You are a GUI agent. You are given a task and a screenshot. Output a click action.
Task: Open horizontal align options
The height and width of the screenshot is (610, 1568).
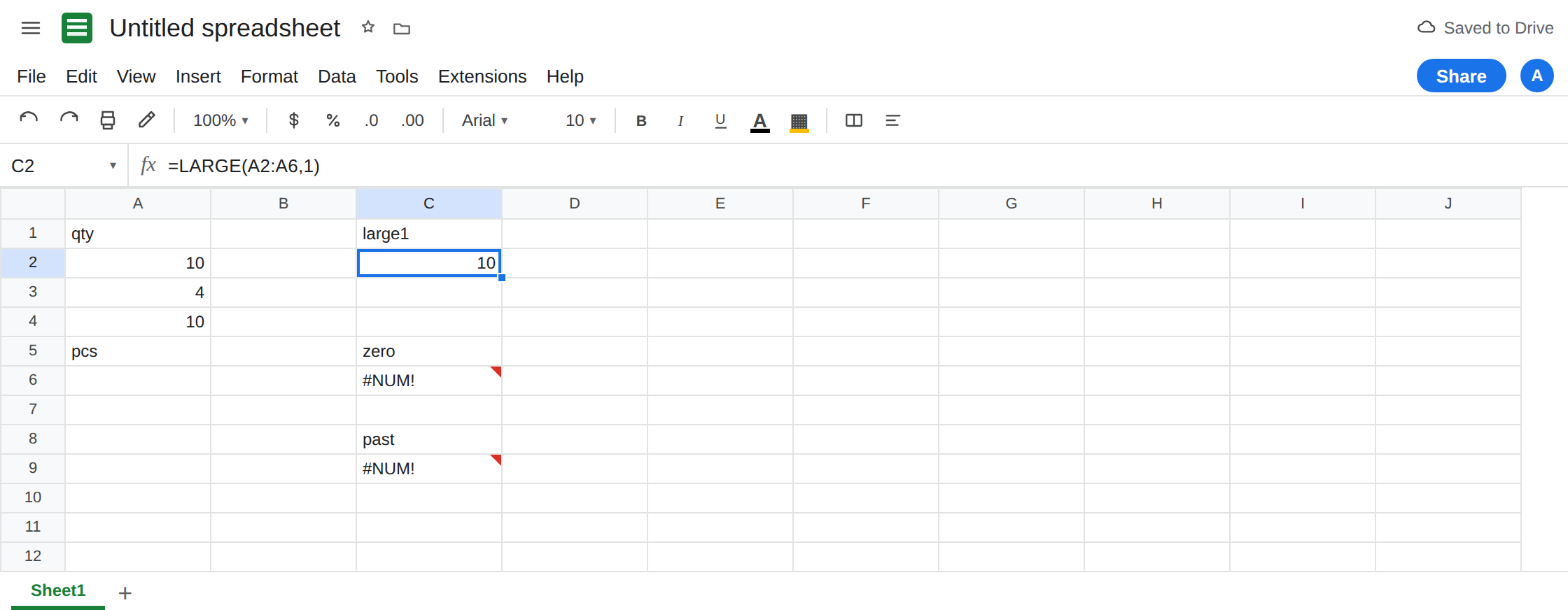point(892,120)
